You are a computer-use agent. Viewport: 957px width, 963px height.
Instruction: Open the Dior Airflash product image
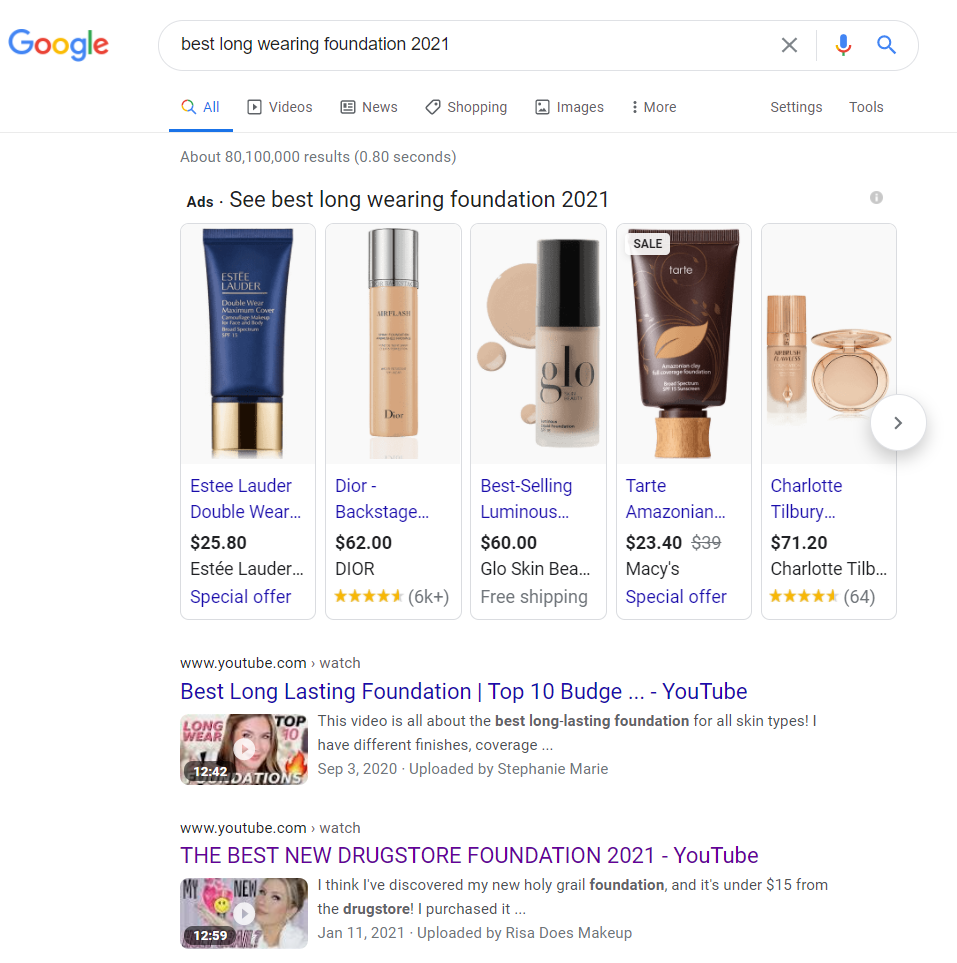[x=393, y=344]
